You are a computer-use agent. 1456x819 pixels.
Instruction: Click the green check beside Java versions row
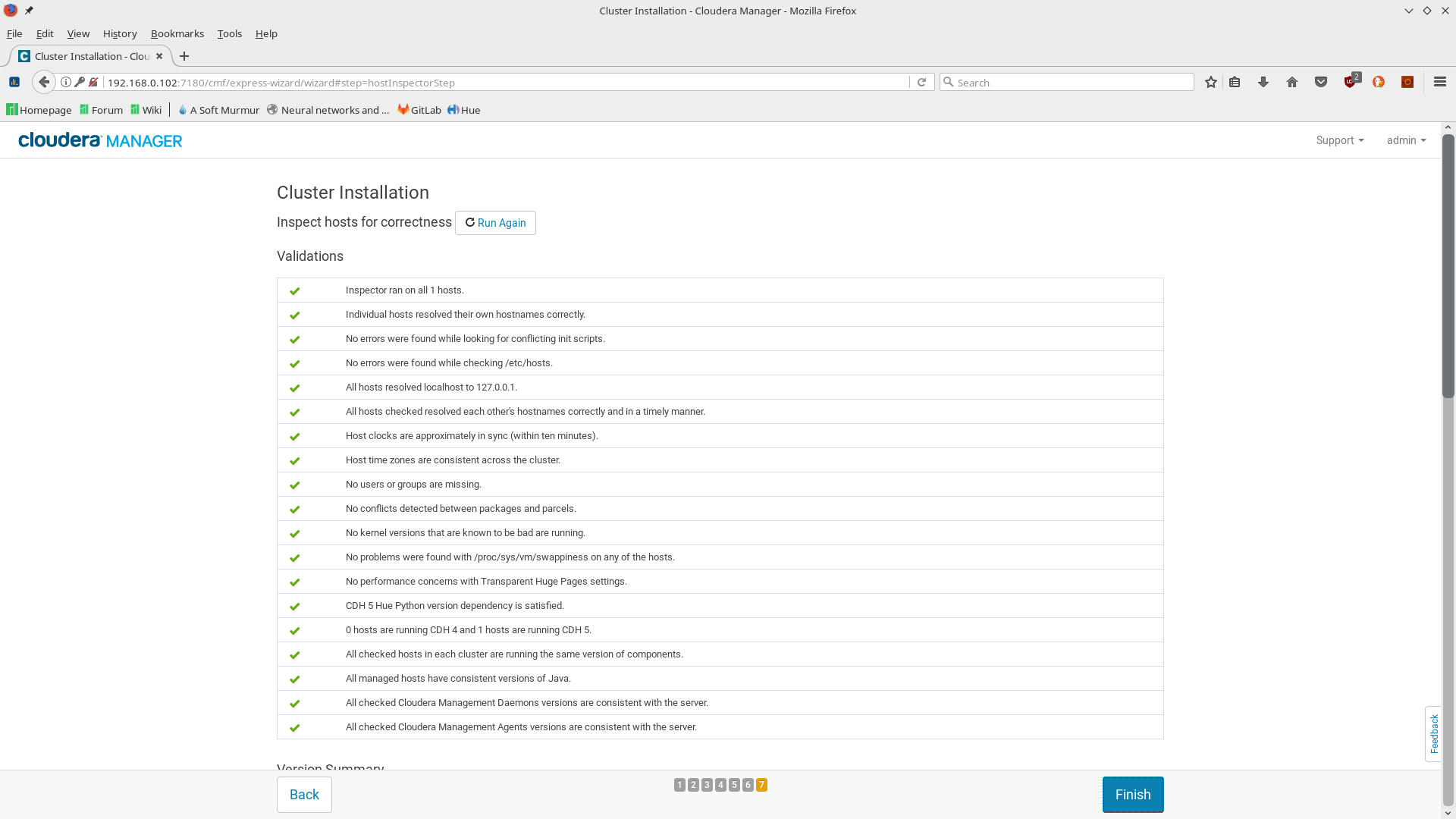pos(294,679)
